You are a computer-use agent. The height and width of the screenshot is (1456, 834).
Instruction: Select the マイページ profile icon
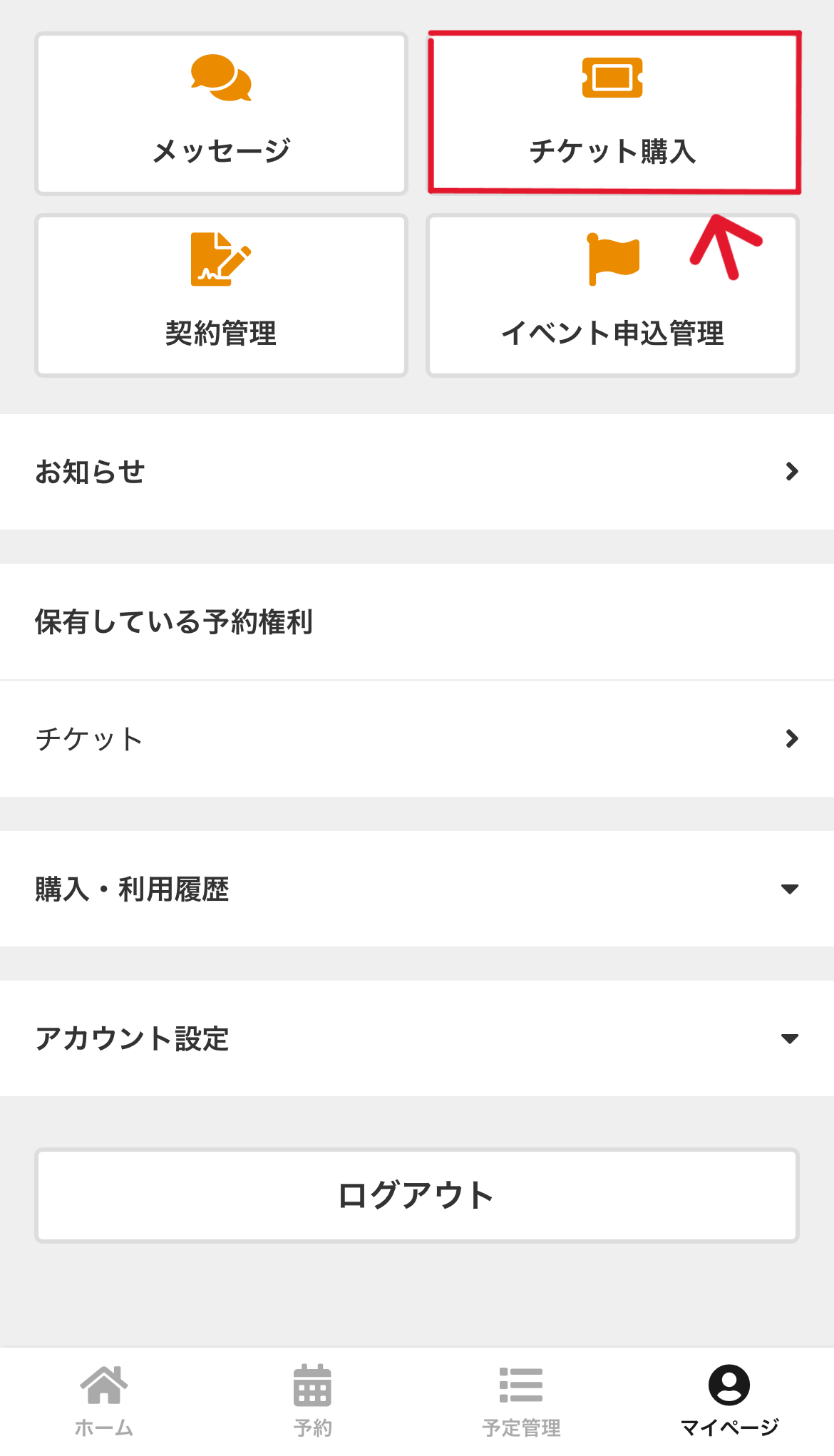click(x=729, y=1385)
